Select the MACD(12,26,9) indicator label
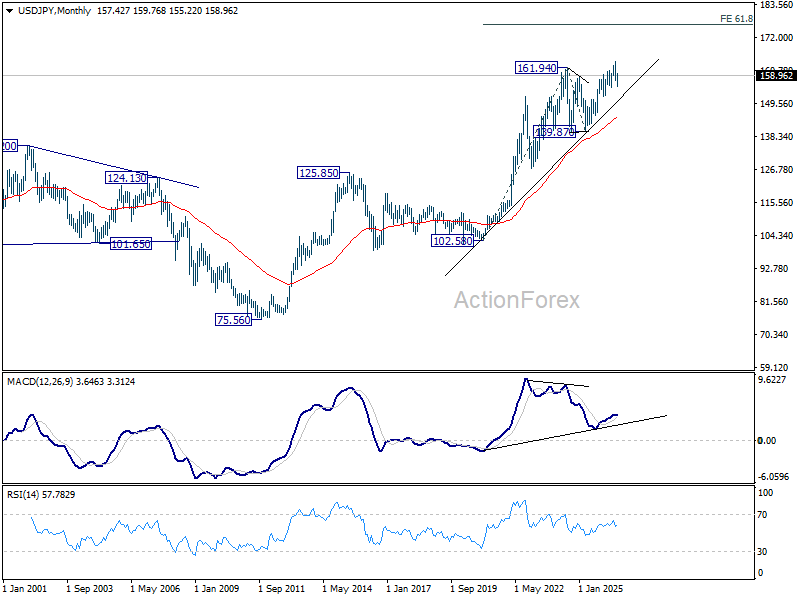The width and height of the screenshot is (800, 600). point(40,382)
